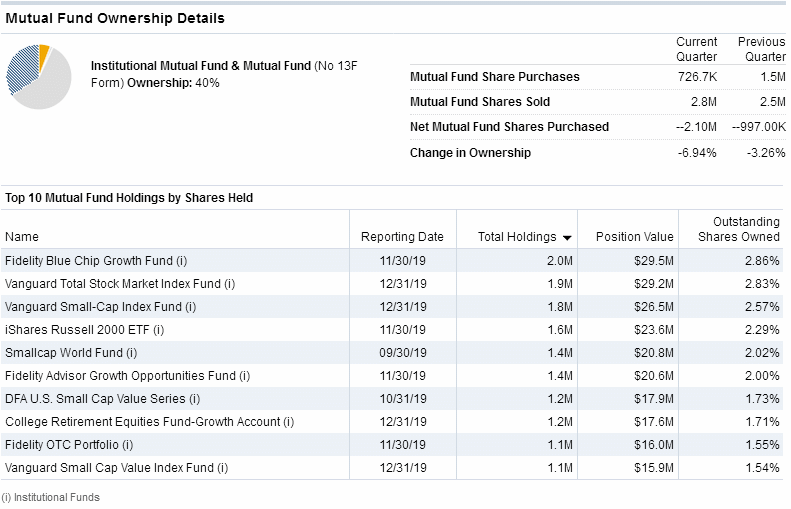
Task: Select the Change in Ownership label
Action: coord(470,153)
